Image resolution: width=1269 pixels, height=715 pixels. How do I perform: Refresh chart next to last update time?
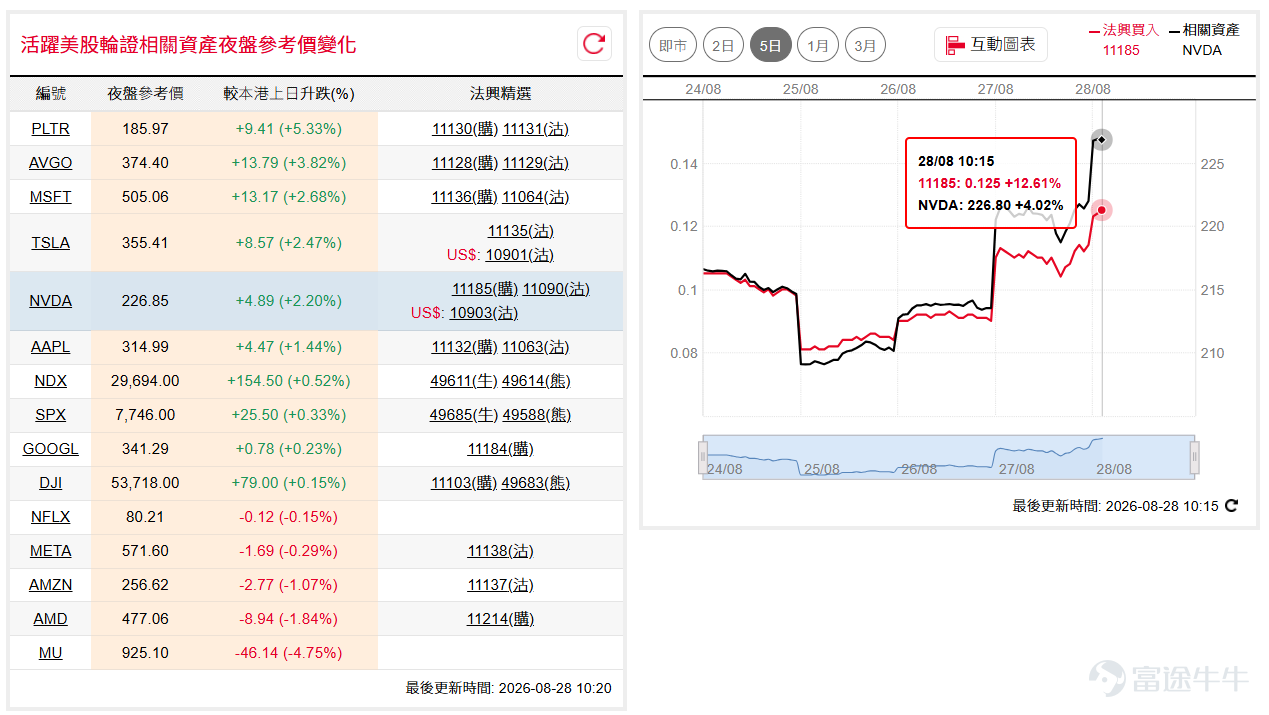[x=1231, y=506]
